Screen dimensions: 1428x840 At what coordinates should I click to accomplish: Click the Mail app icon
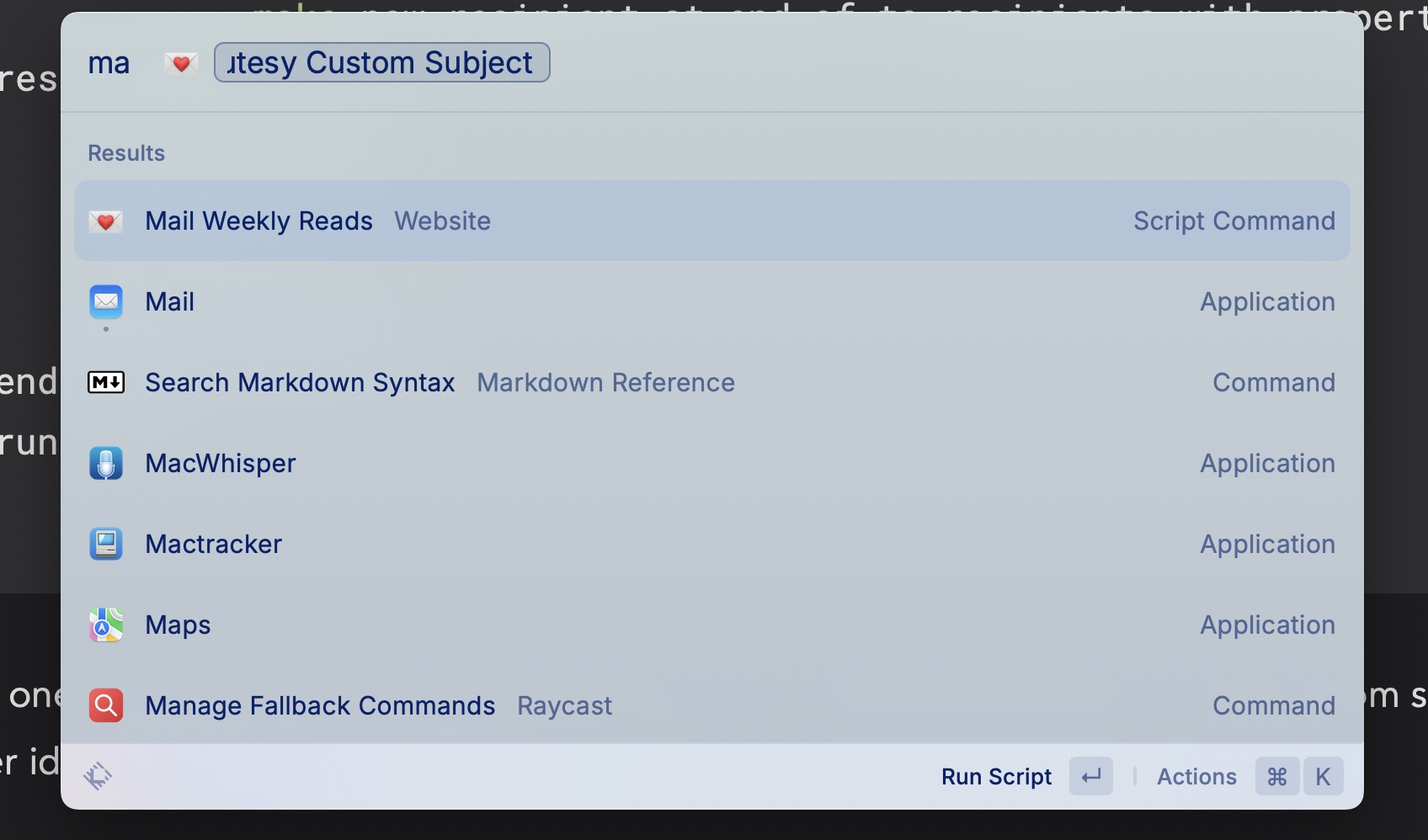click(x=106, y=301)
